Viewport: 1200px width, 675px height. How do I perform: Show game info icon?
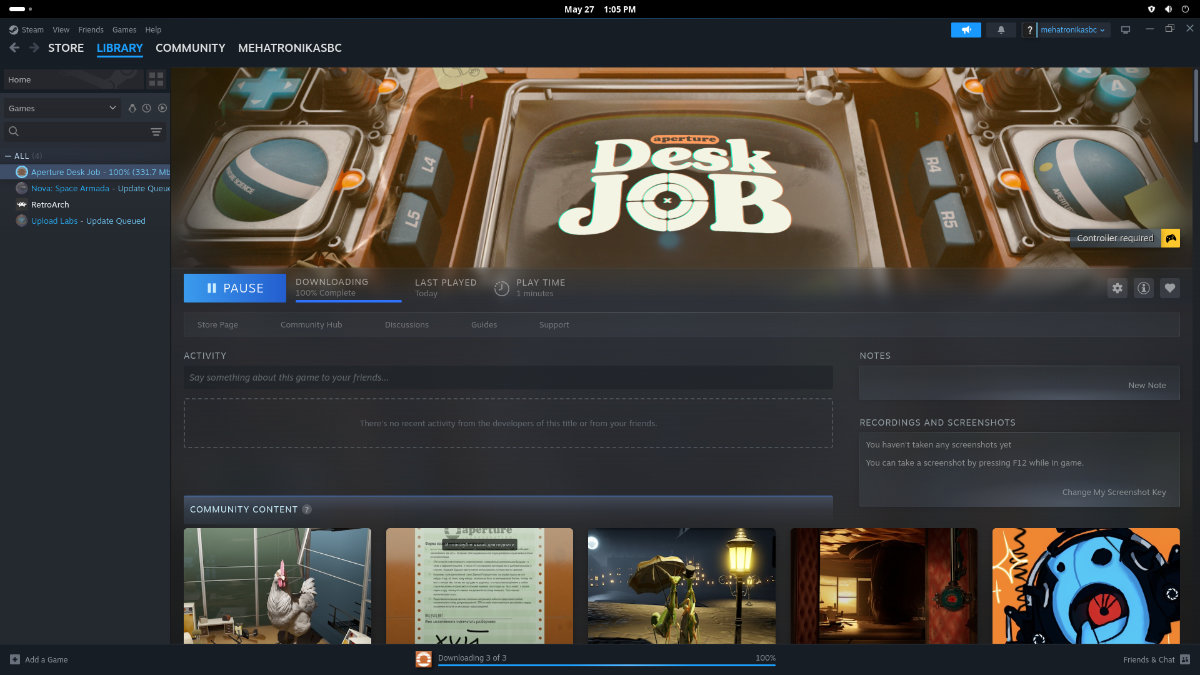point(1143,288)
